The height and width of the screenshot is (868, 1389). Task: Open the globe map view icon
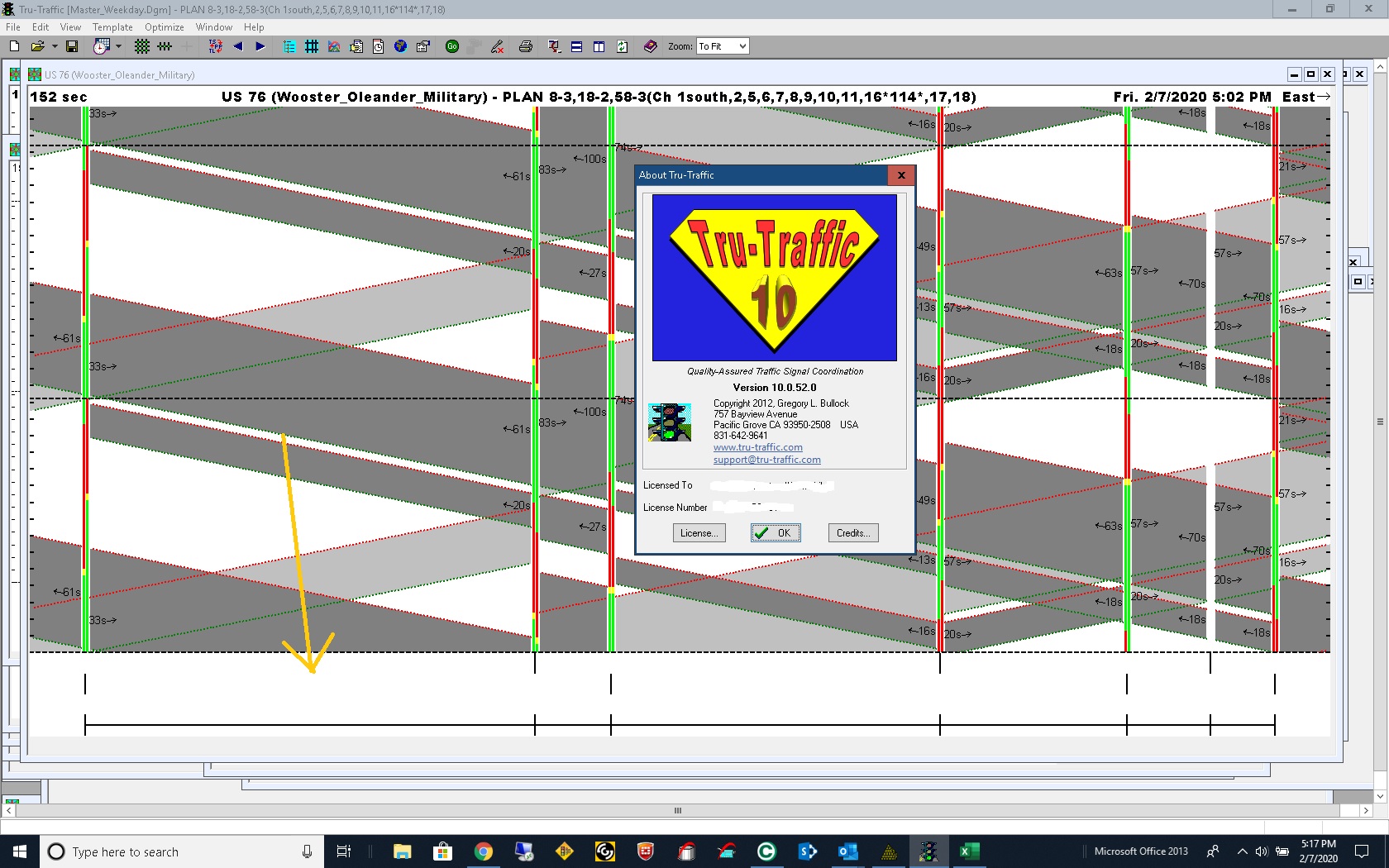[400, 46]
